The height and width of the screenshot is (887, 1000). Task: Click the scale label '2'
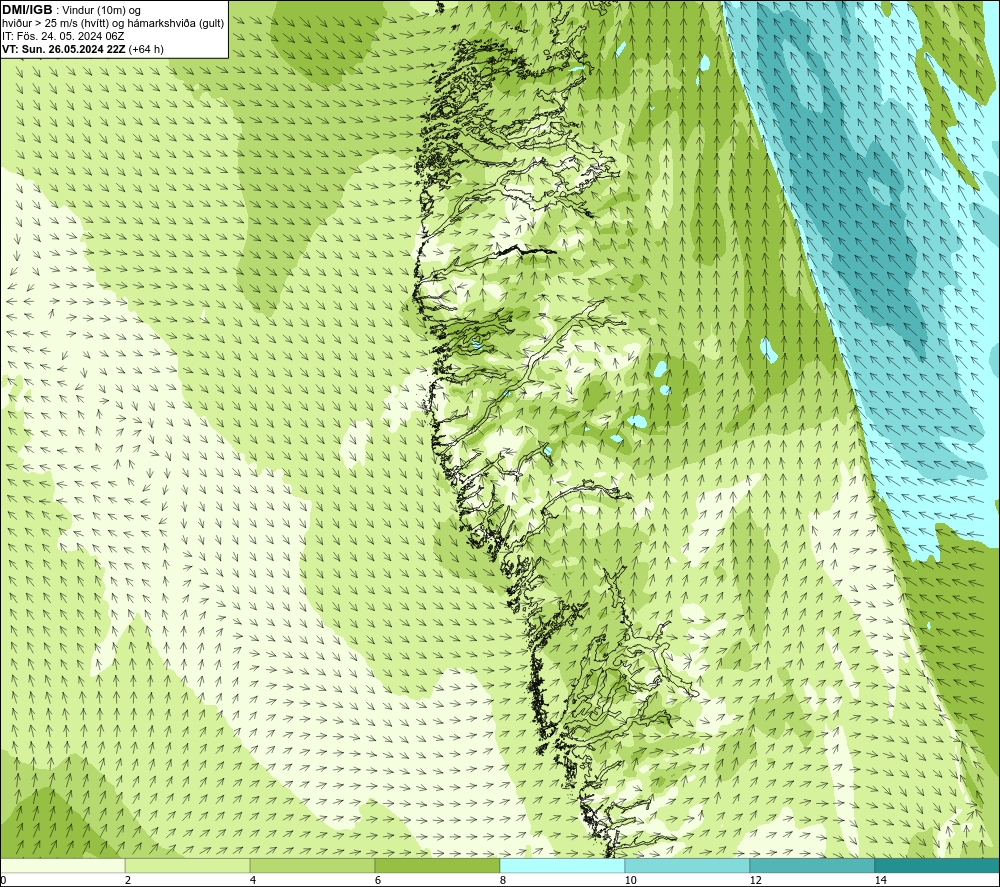pyautogui.click(x=128, y=880)
